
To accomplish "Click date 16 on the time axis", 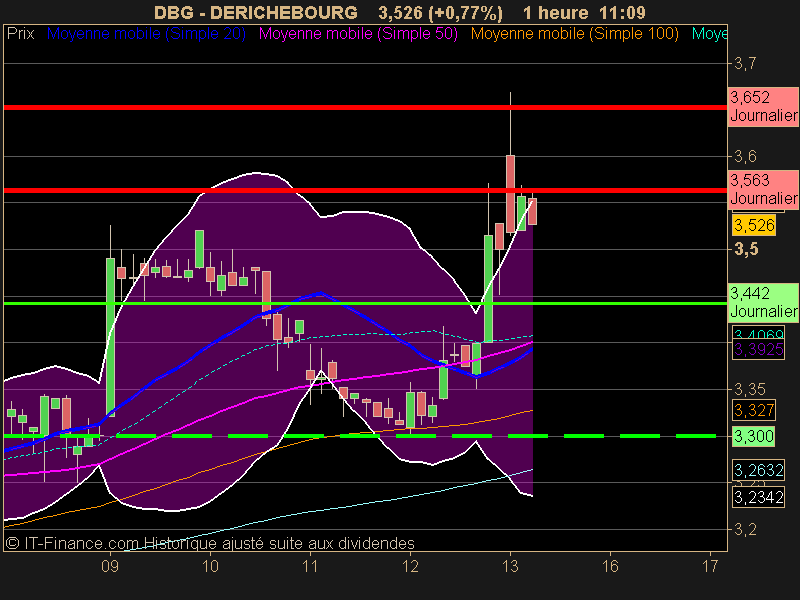I will (x=610, y=566).
